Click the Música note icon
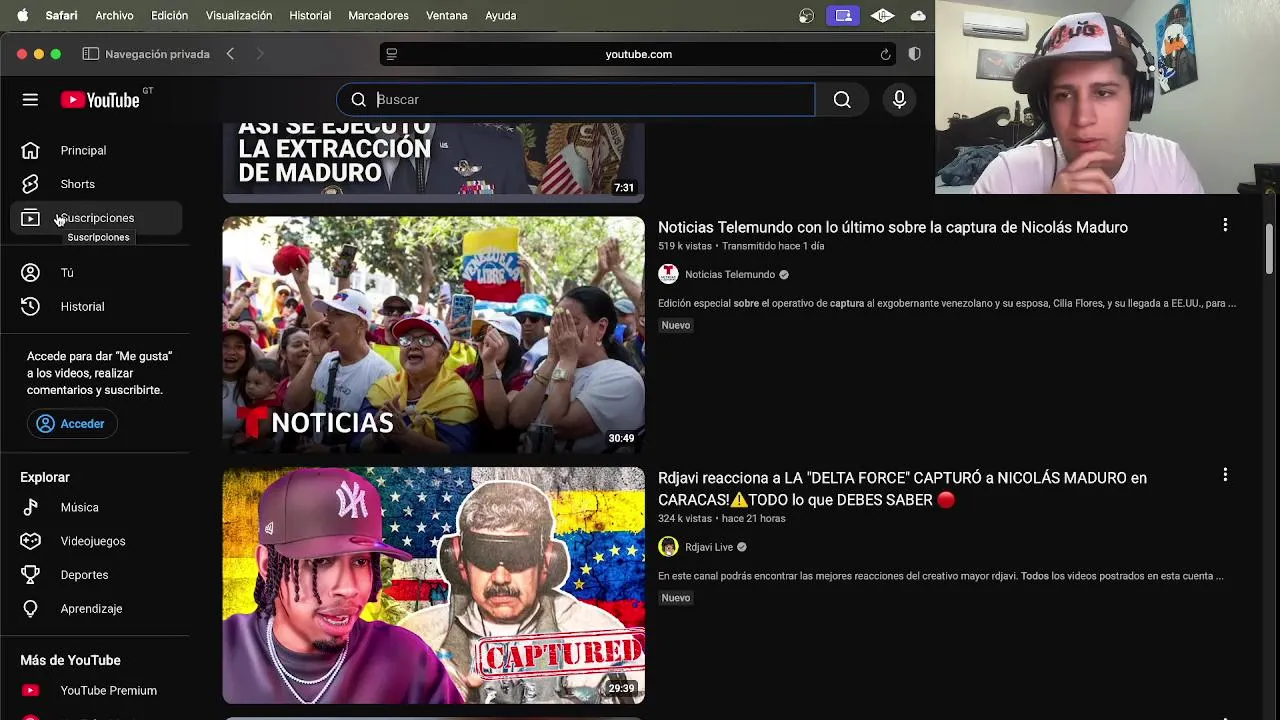Image resolution: width=1280 pixels, height=720 pixels. [30, 507]
